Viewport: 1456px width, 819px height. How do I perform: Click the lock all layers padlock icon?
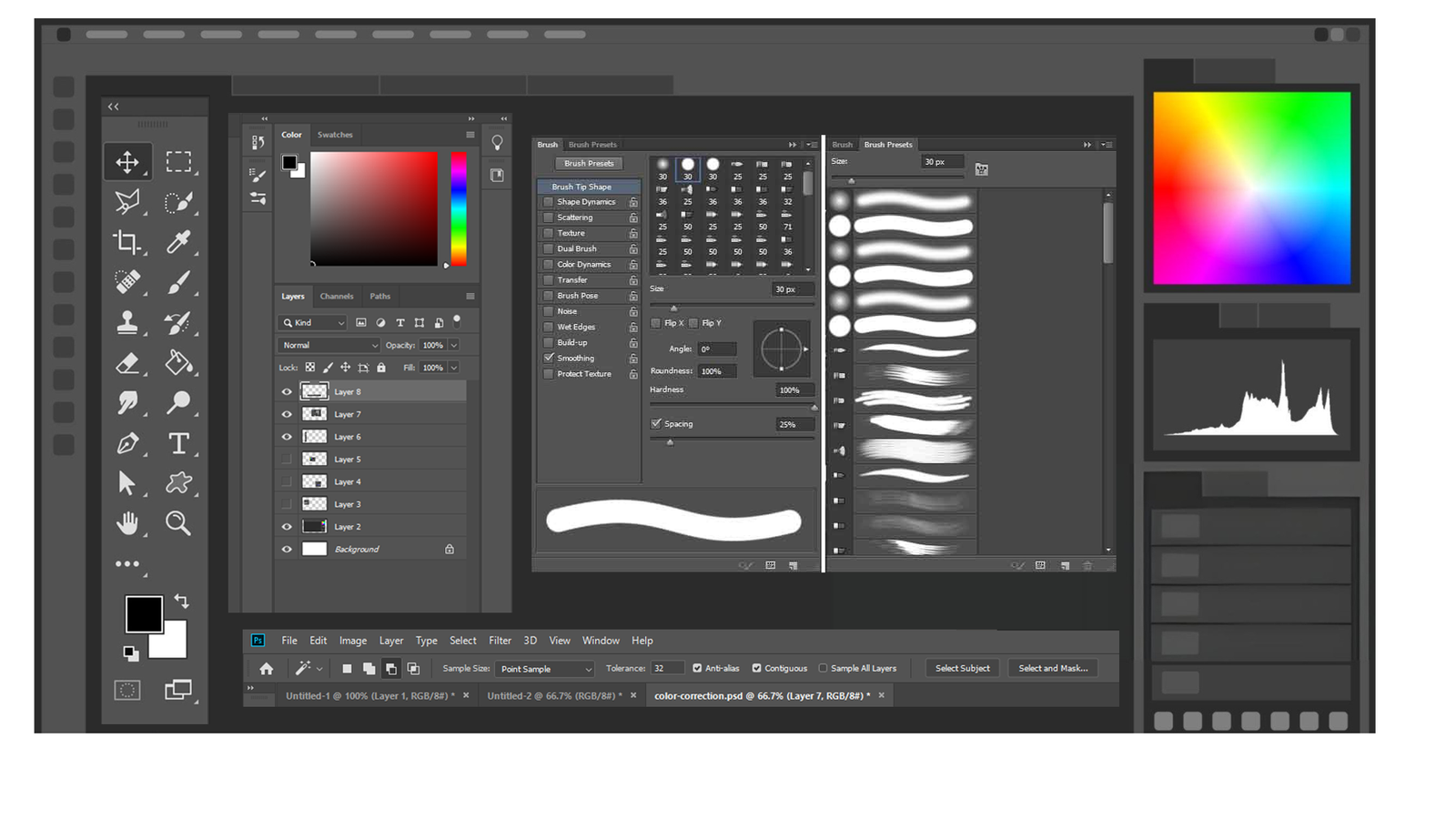click(381, 368)
